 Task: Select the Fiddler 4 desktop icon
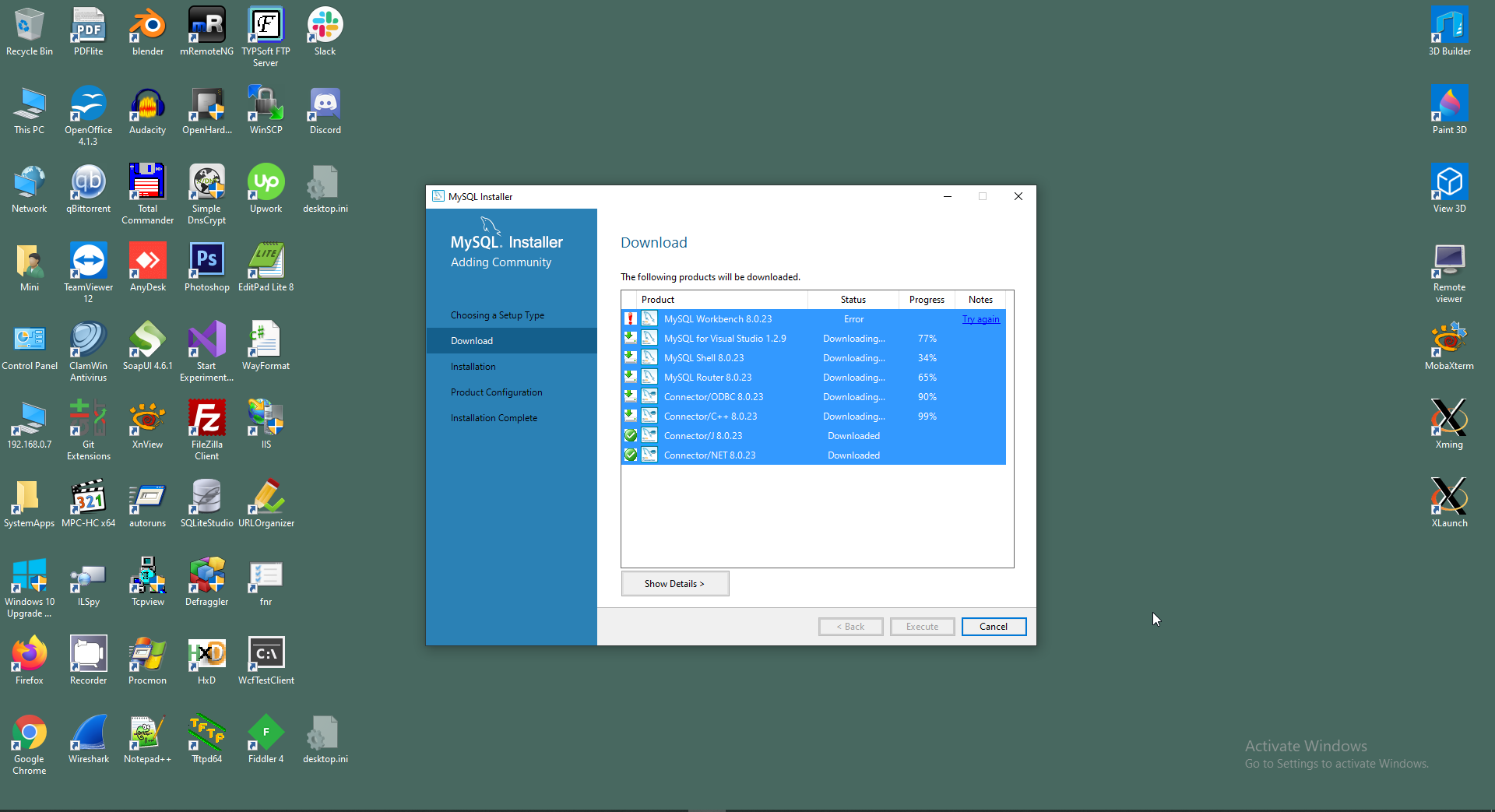[266, 740]
